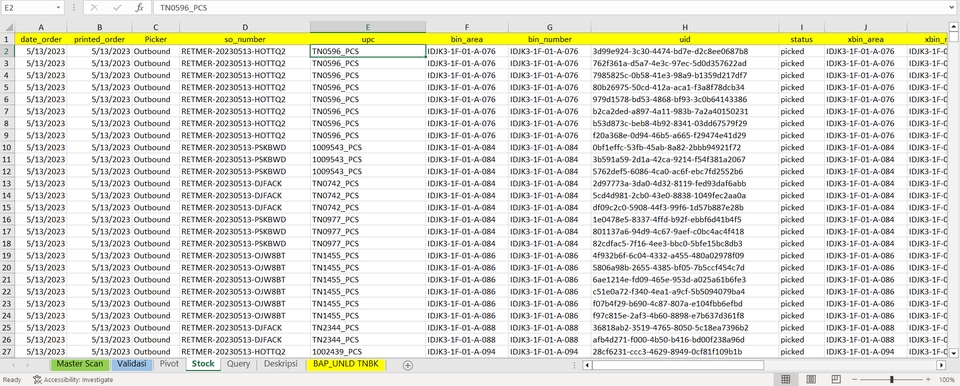Click the Picker header cell
960x386 pixels.
pos(156,39)
